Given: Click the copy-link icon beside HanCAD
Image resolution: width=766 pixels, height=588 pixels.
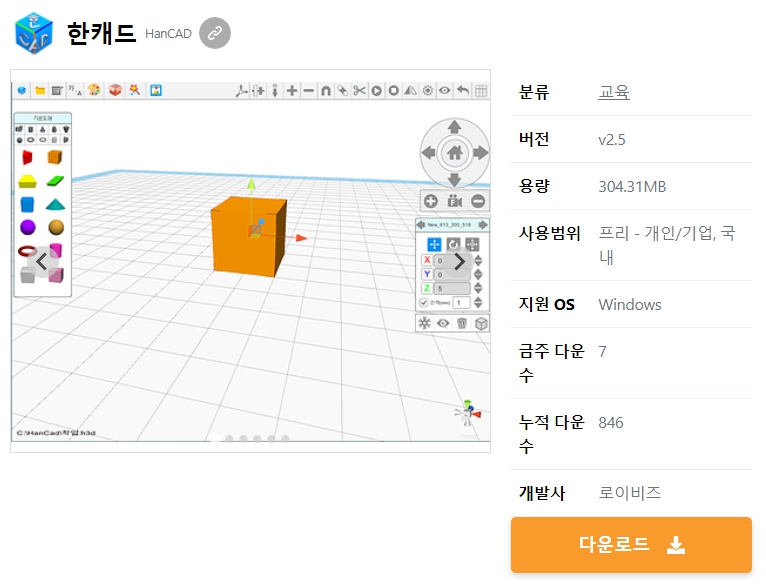Looking at the screenshot, I should coord(215,33).
